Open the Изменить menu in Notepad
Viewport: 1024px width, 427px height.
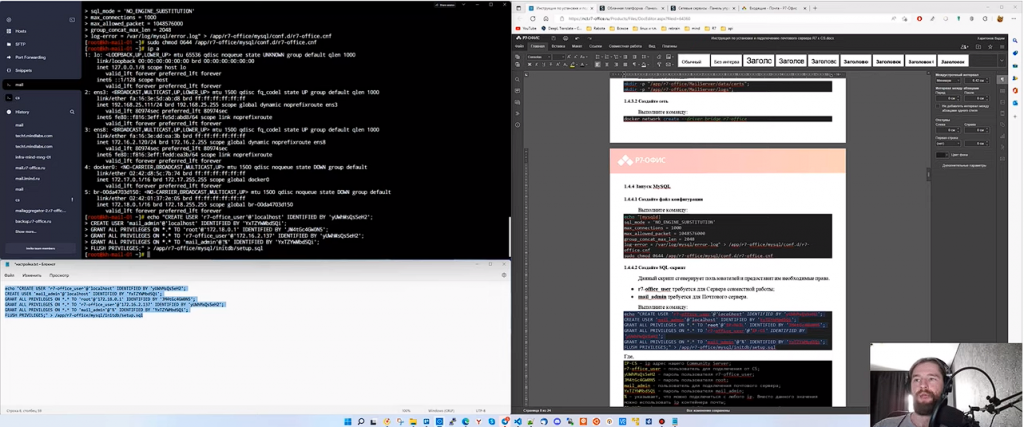(x=31, y=276)
